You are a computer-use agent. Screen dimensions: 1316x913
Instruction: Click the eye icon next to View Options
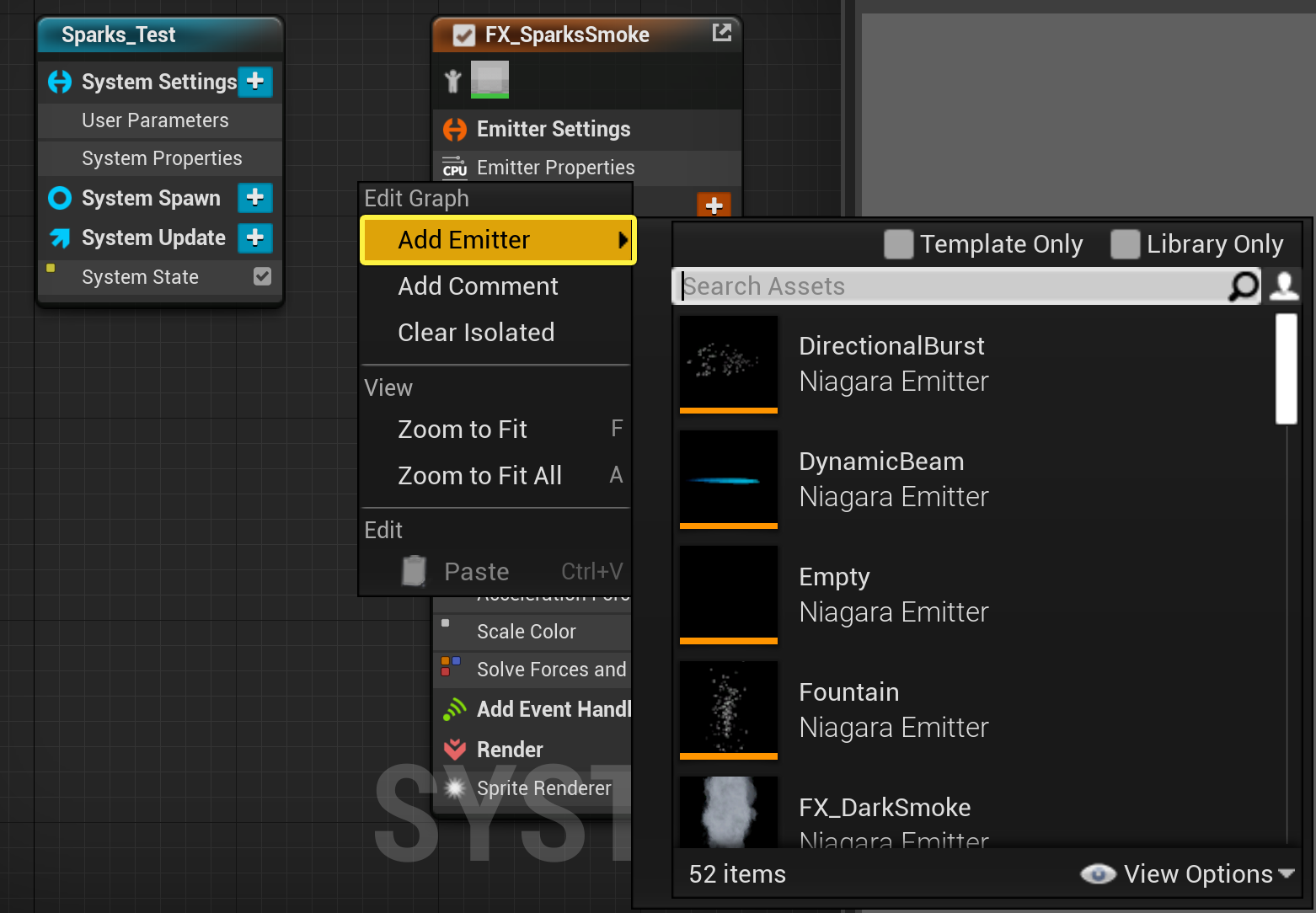[1099, 874]
